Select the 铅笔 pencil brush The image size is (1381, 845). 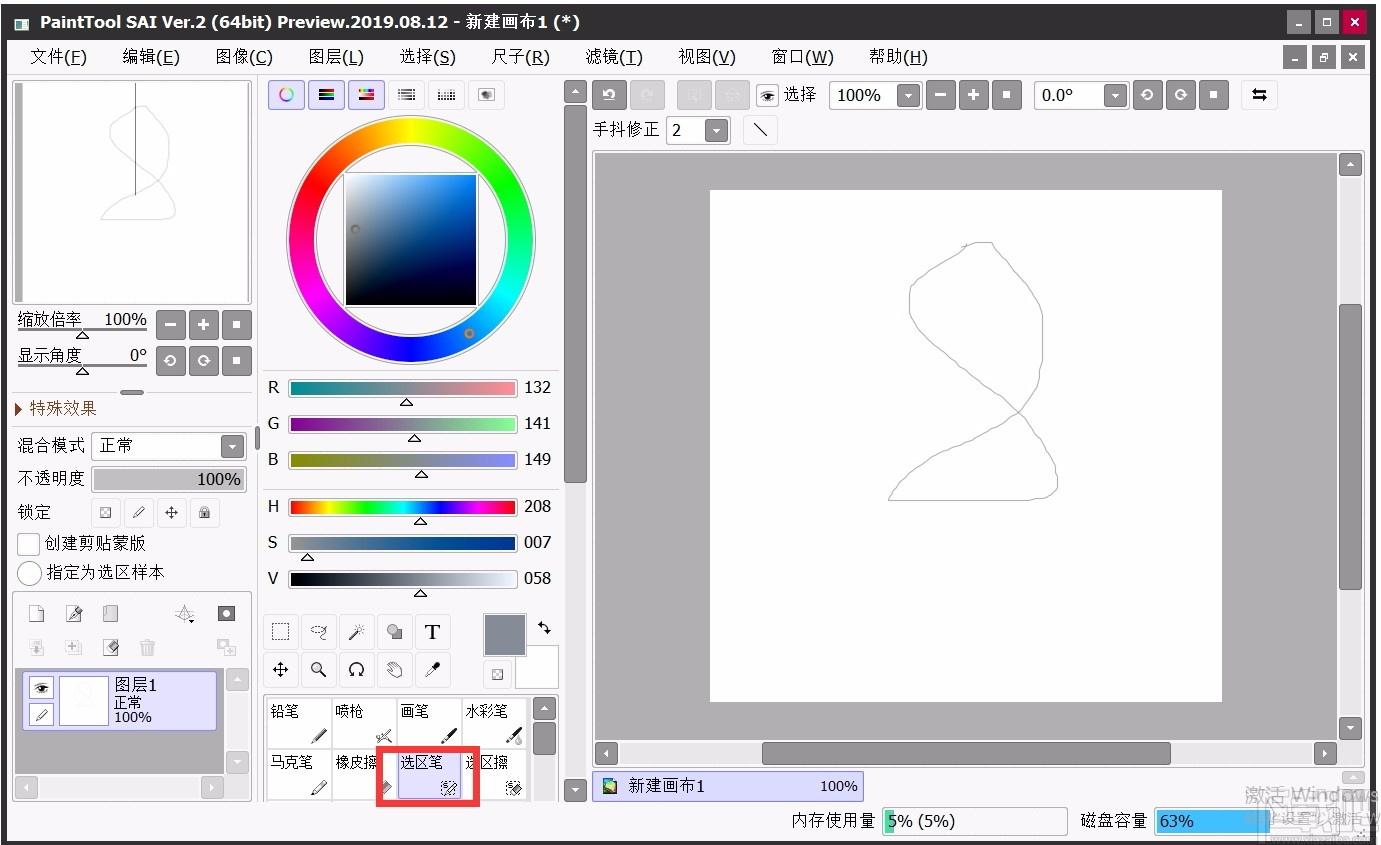tap(298, 723)
